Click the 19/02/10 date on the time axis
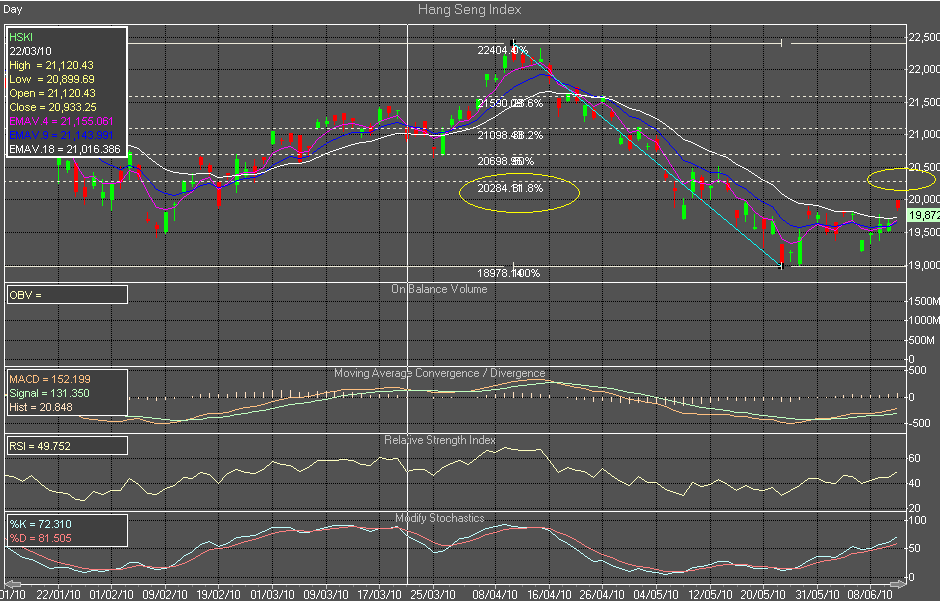Image resolution: width=940 pixels, height=601 pixels. (x=218, y=594)
